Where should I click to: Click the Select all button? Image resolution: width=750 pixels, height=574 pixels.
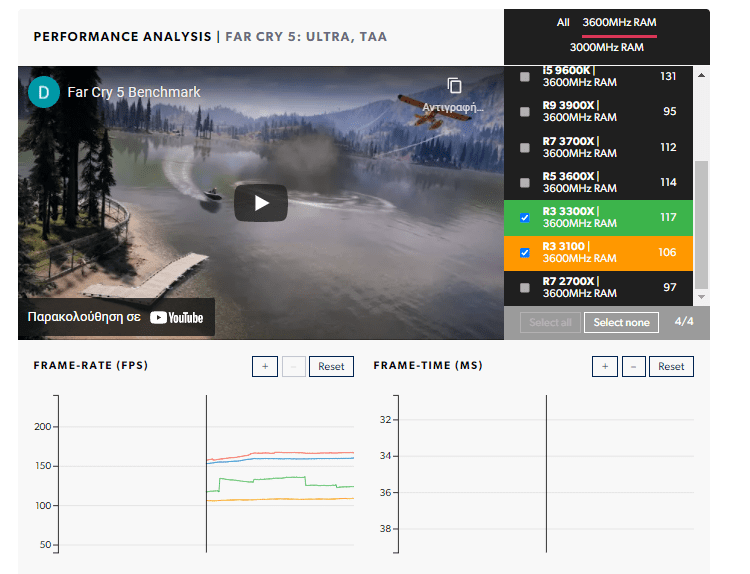pos(550,322)
